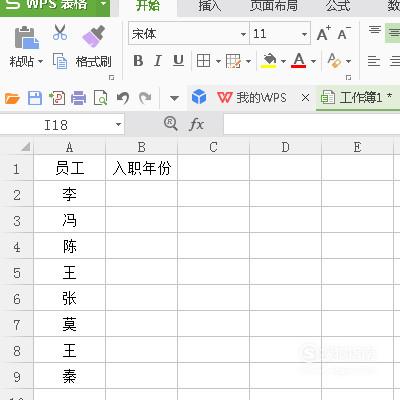
Task: Select the cell containing 莫
Action: coord(69,324)
